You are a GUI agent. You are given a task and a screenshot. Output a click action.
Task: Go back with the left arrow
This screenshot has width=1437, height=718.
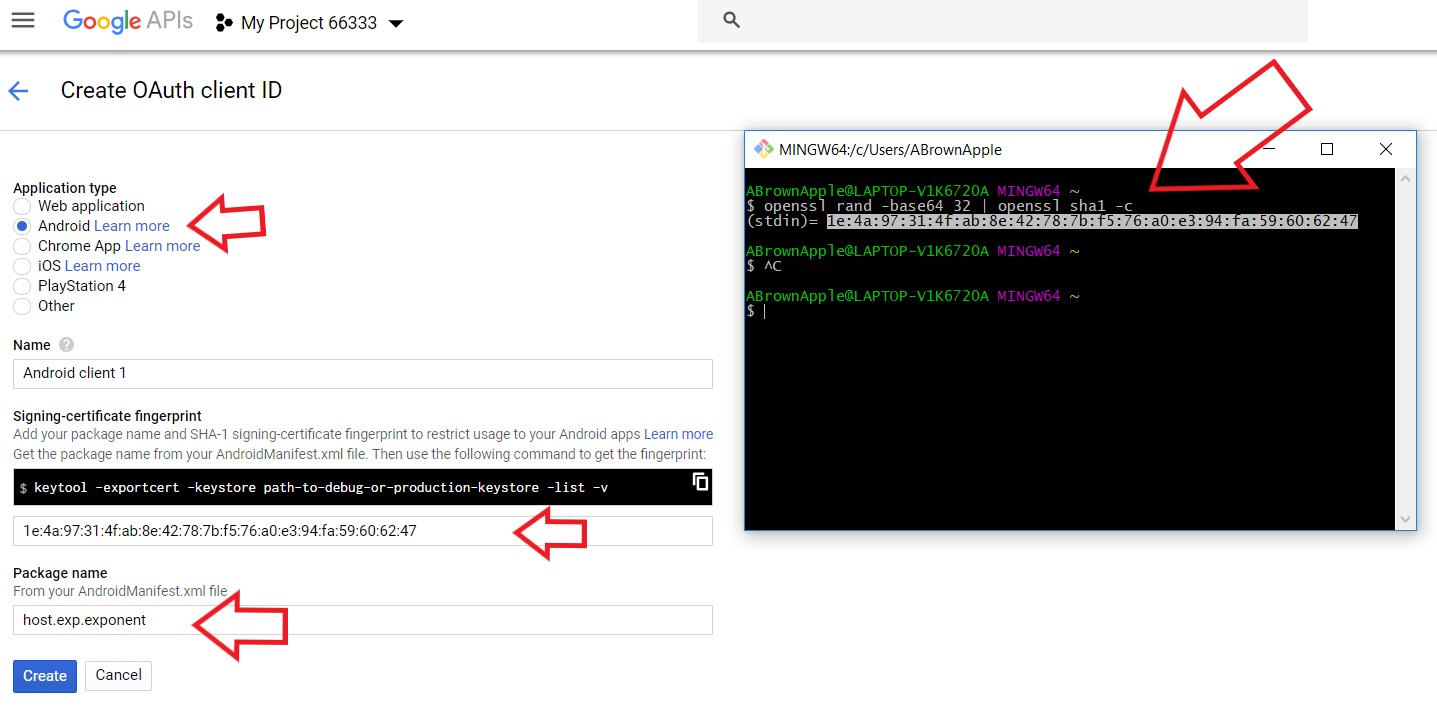pos(18,91)
